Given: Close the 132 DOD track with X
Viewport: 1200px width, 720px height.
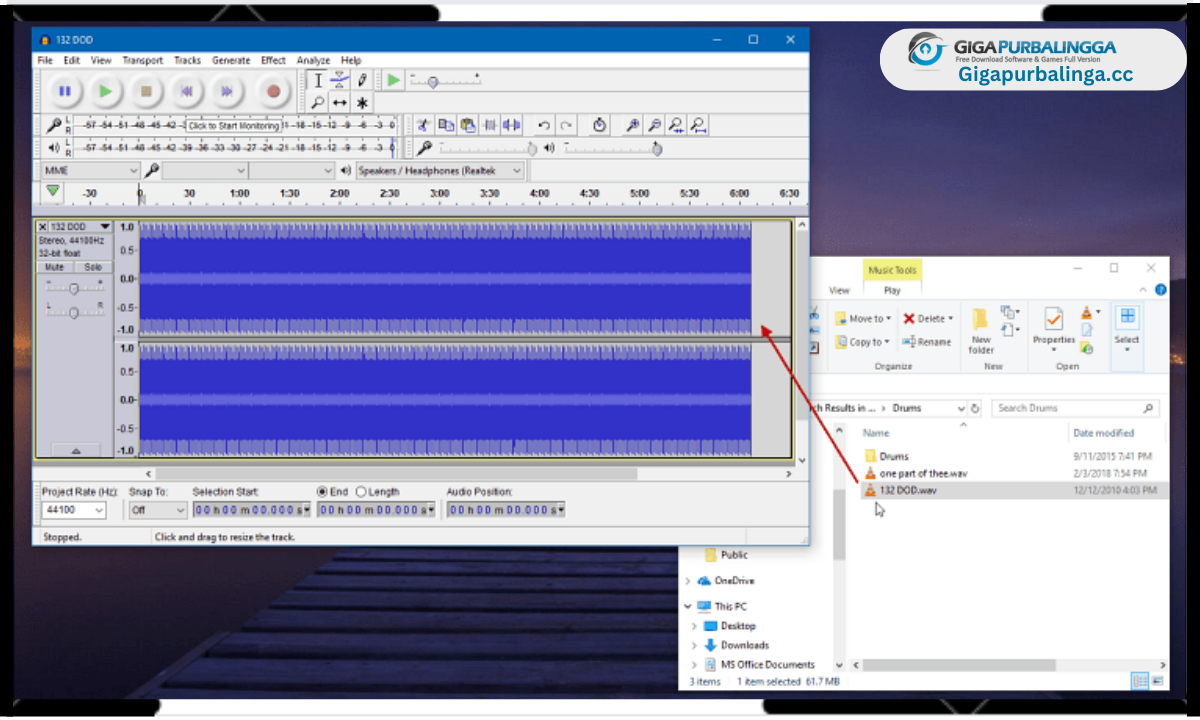Looking at the screenshot, I should point(42,227).
